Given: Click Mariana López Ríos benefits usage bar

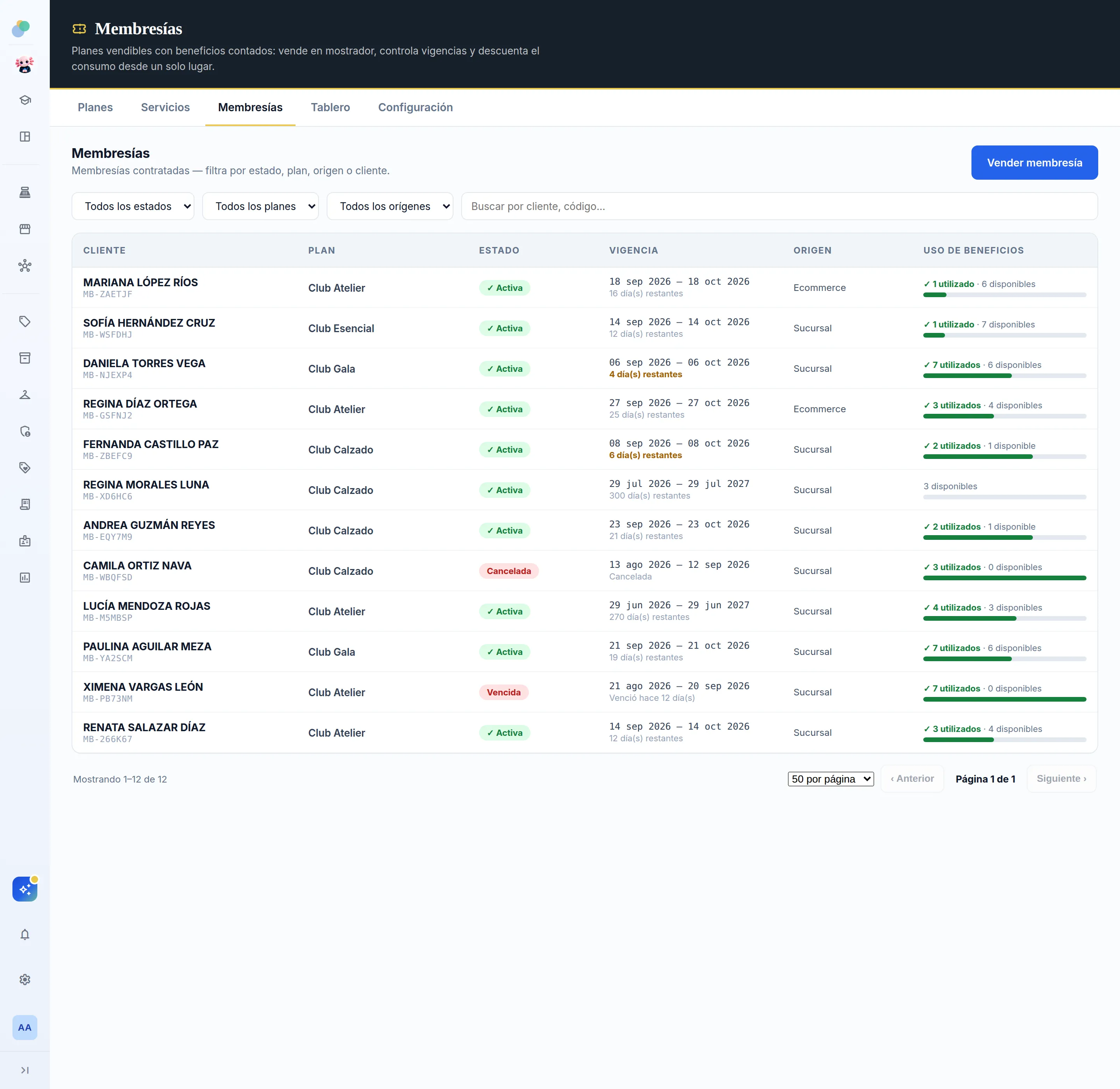Looking at the screenshot, I should click(x=1004, y=295).
